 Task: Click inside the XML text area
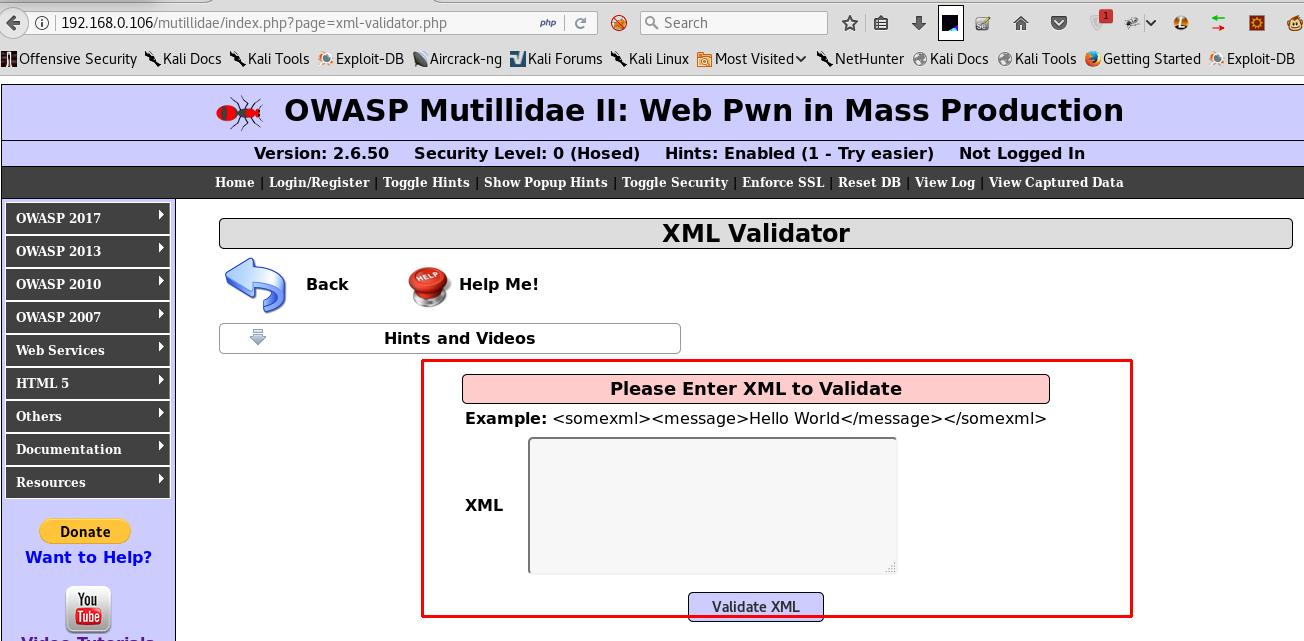tap(712, 505)
